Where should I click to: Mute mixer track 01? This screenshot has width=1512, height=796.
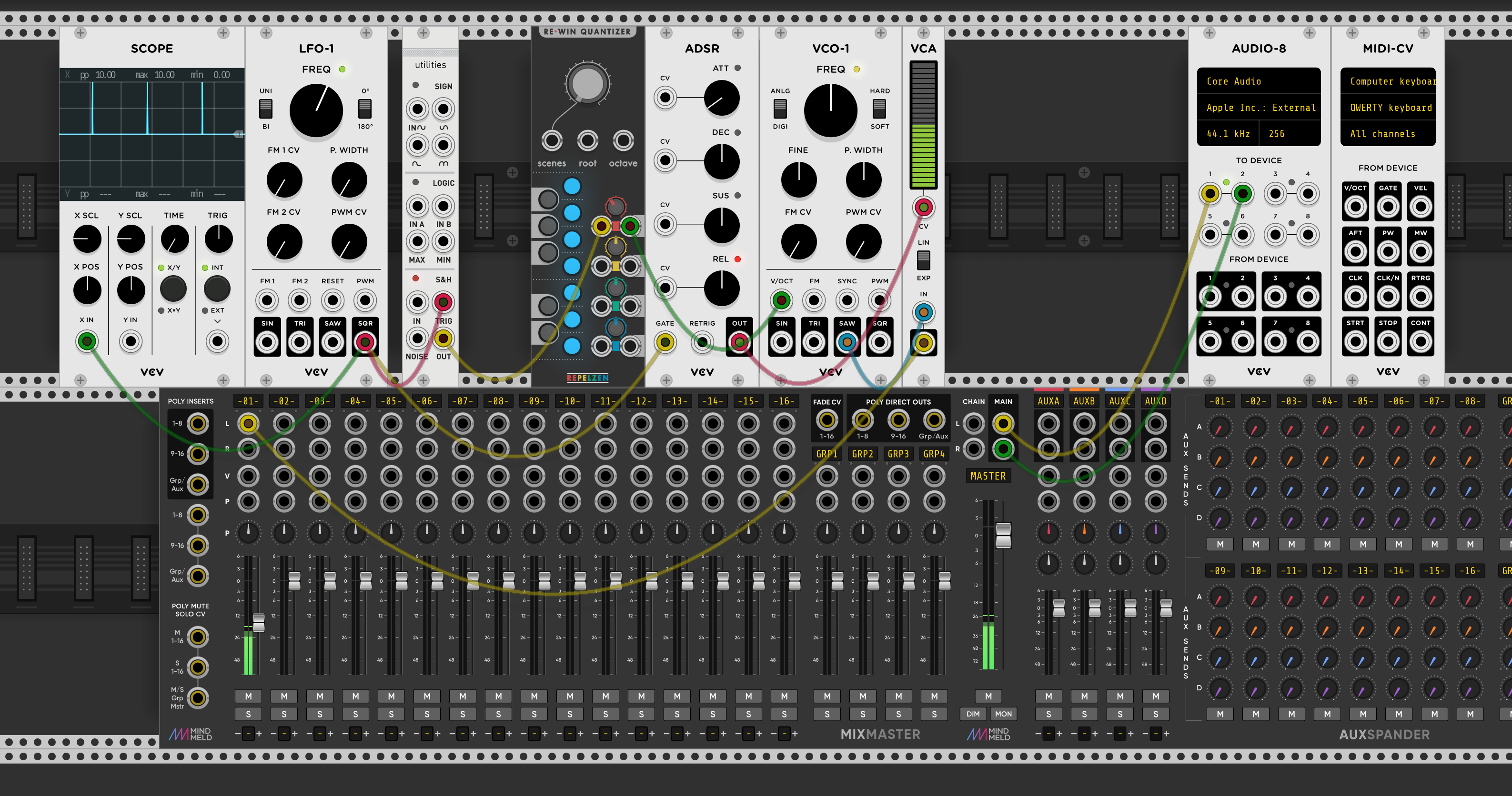pyautogui.click(x=248, y=696)
